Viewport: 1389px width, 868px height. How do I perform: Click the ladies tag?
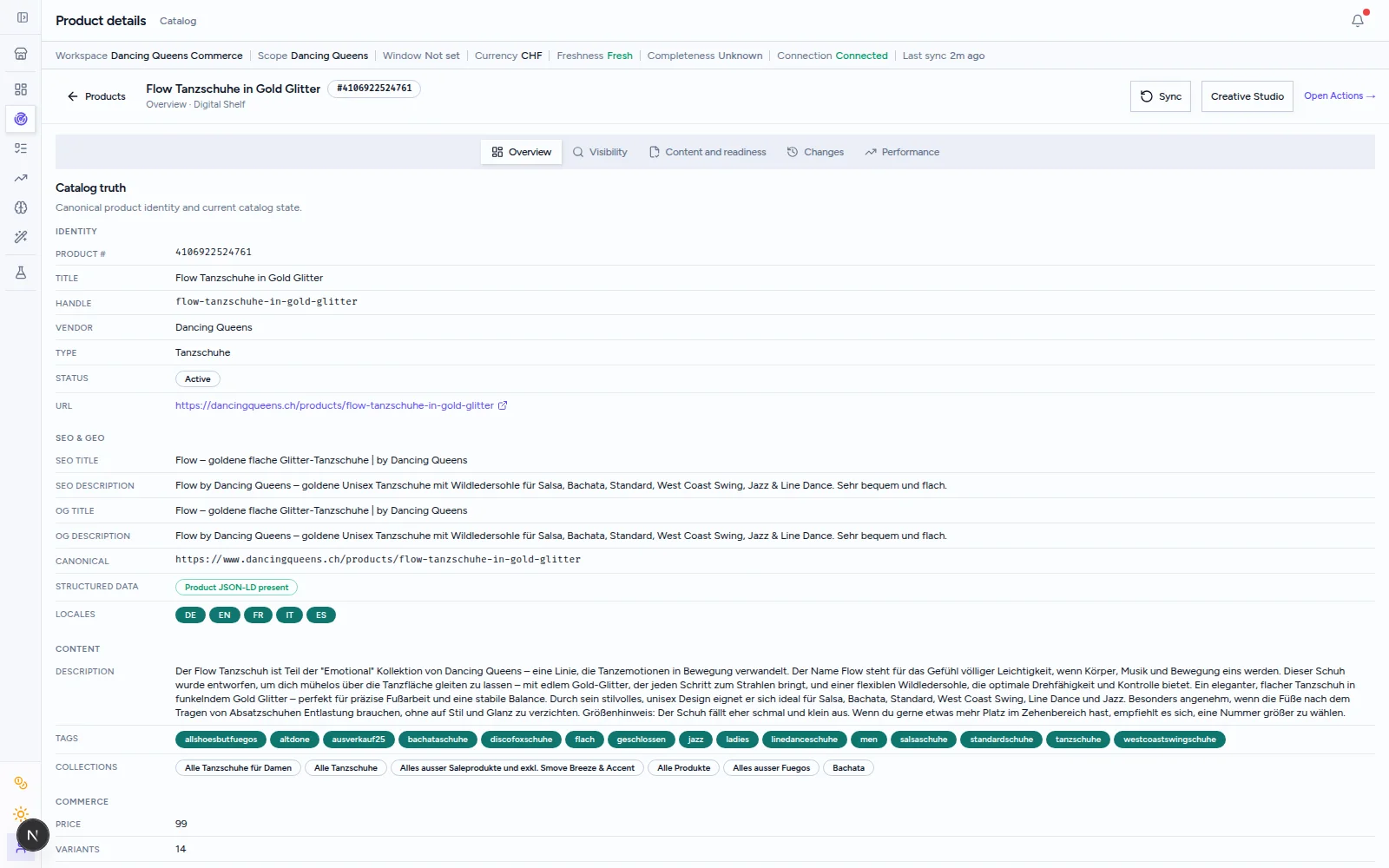click(x=738, y=740)
